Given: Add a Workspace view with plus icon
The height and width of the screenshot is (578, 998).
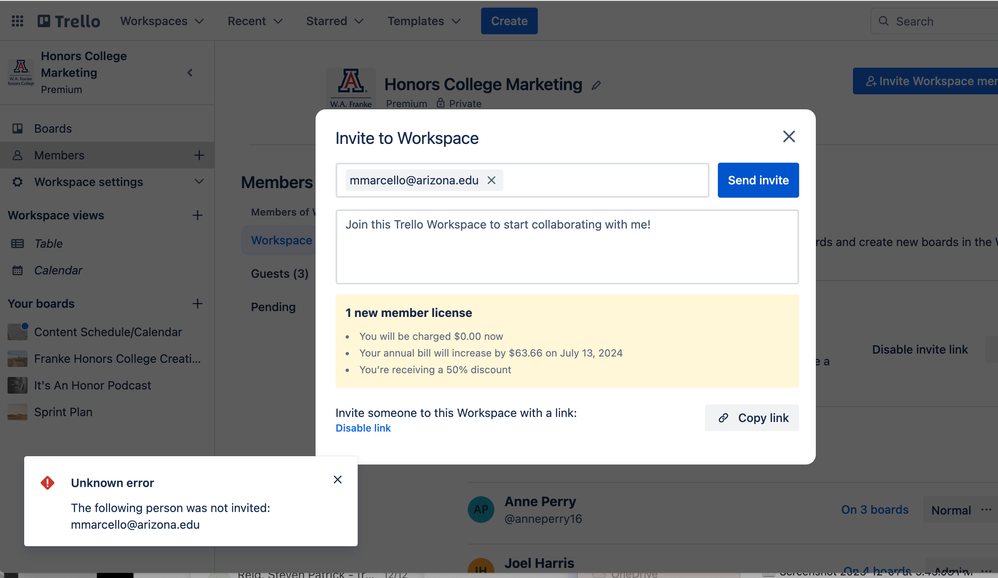Looking at the screenshot, I should pos(198,215).
